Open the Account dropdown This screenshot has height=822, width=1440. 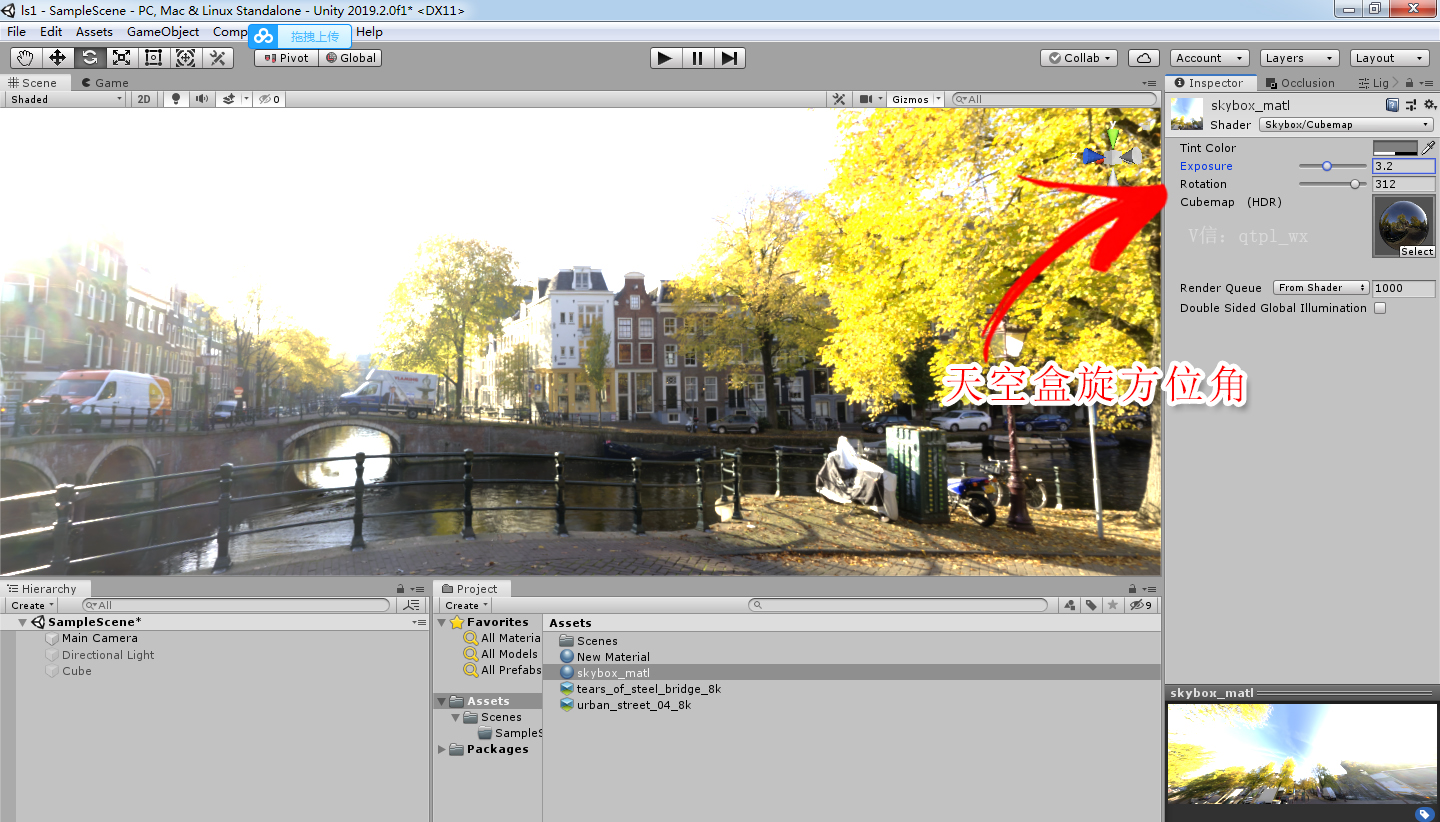(x=1210, y=58)
